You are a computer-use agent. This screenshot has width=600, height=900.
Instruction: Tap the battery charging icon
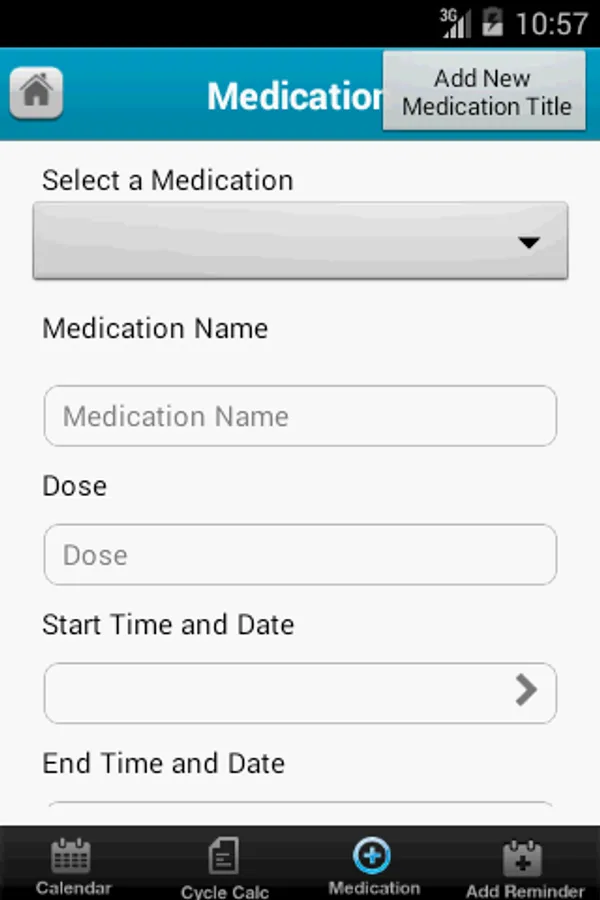[492, 22]
